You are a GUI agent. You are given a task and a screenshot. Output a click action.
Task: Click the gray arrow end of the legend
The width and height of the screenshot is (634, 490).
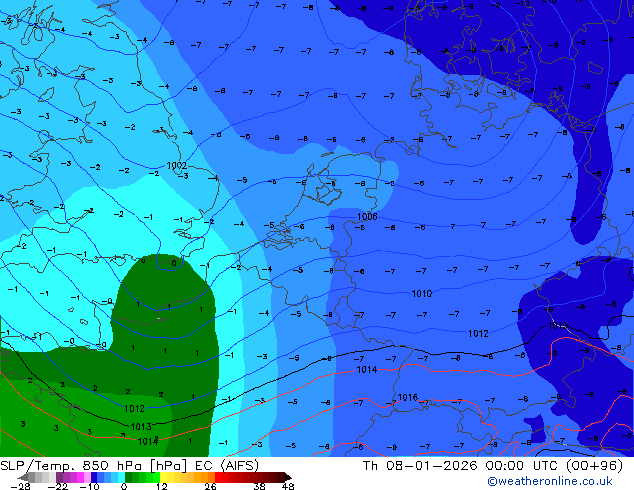[x=23, y=477]
